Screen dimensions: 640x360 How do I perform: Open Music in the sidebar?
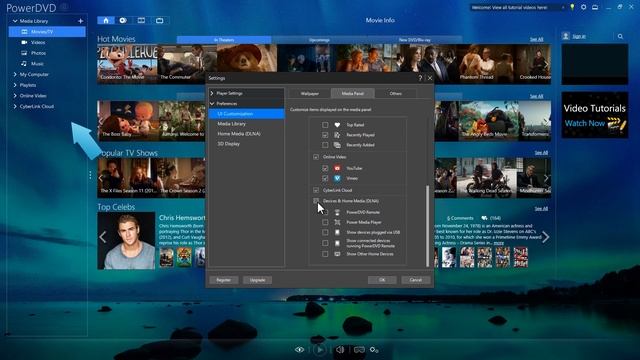click(x=37, y=64)
